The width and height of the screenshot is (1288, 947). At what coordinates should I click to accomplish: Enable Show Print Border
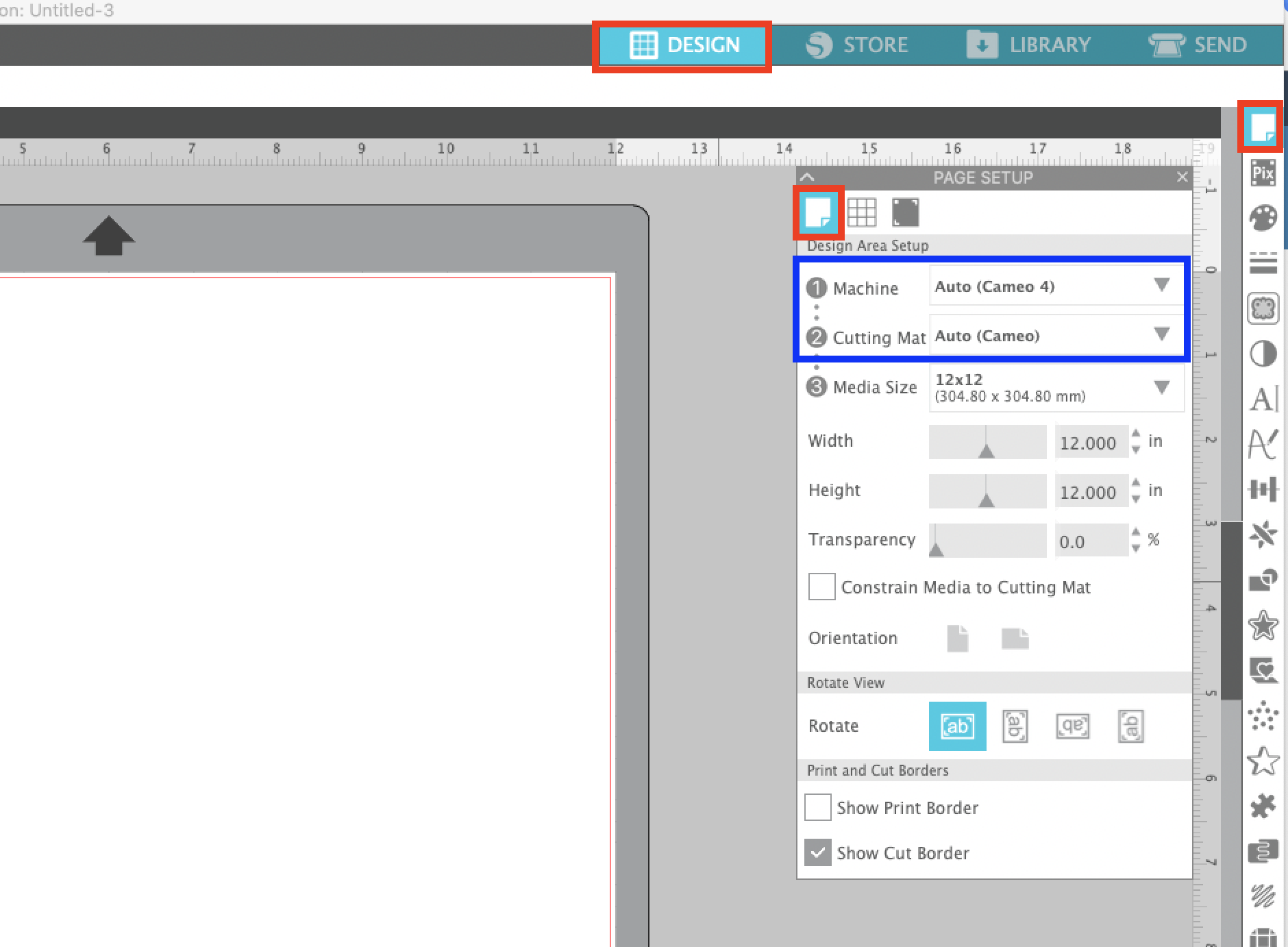click(817, 807)
